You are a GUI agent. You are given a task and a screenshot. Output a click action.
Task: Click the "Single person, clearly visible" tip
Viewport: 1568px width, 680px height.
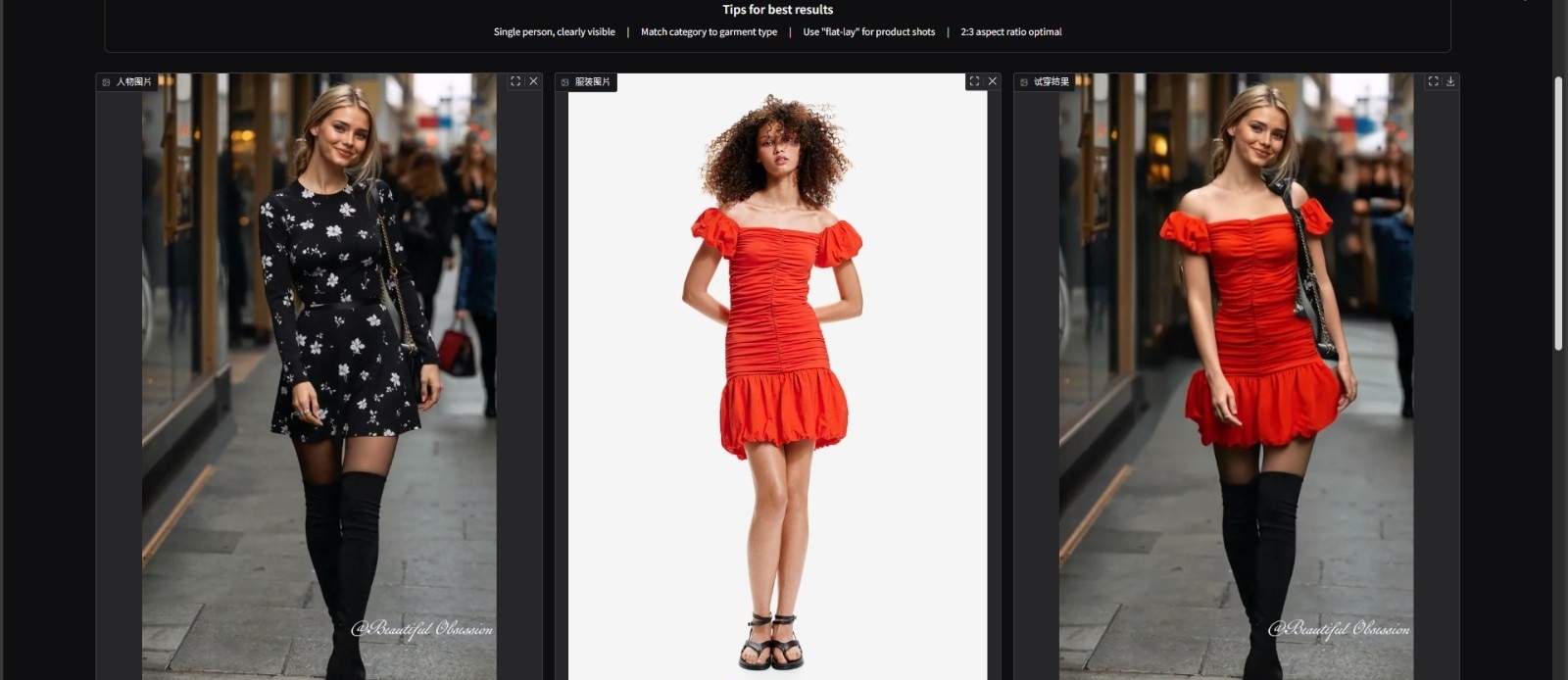[554, 32]
